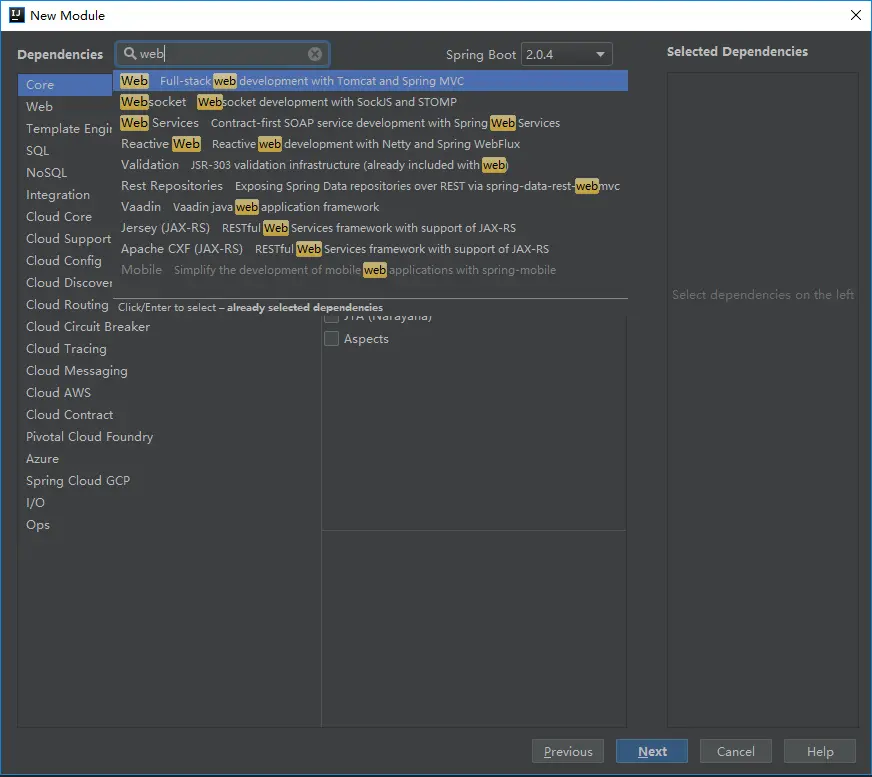Click the Previous button
872x777 pixels.
click(568, 751)
